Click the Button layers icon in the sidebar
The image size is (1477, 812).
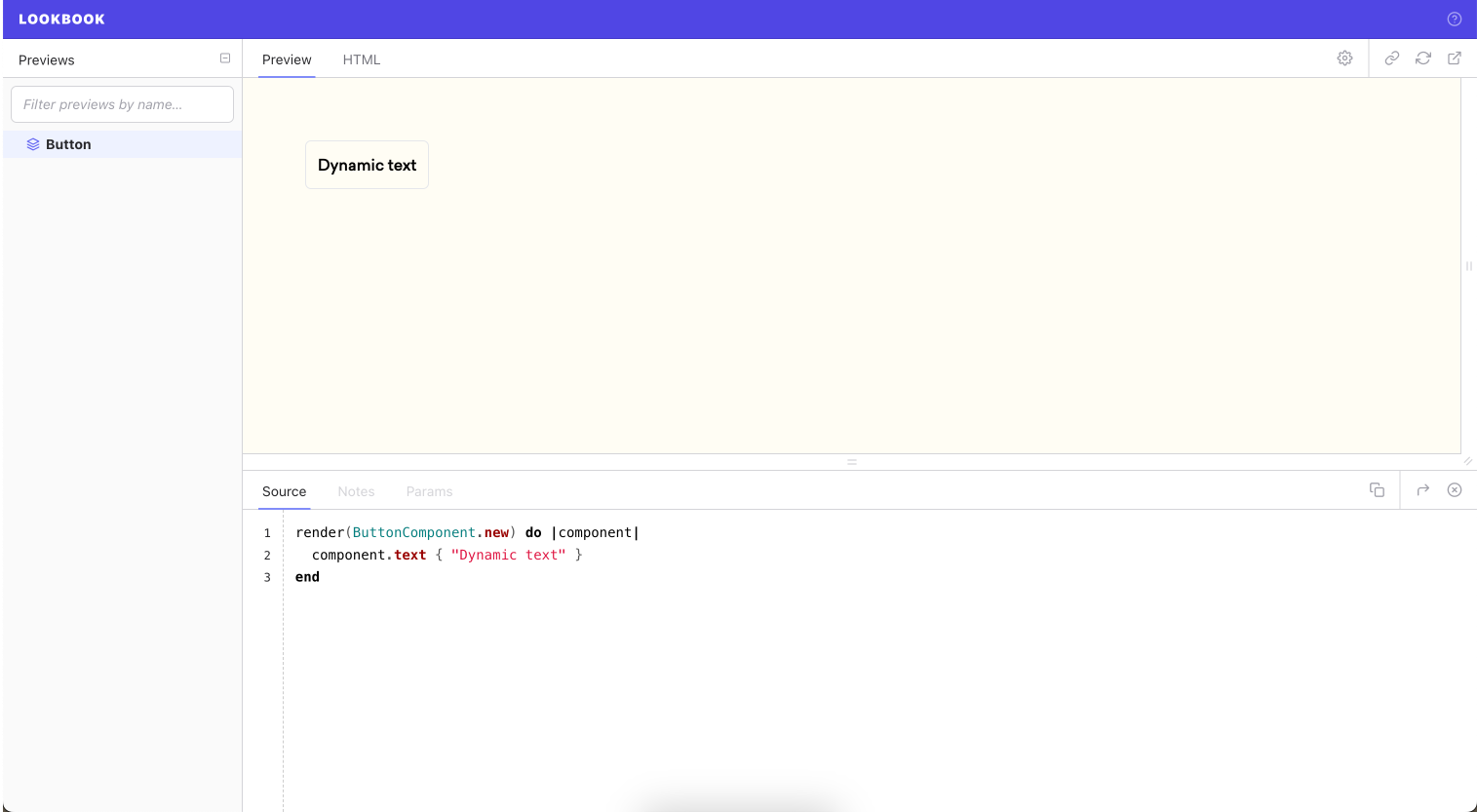click(x=33, y=144)
